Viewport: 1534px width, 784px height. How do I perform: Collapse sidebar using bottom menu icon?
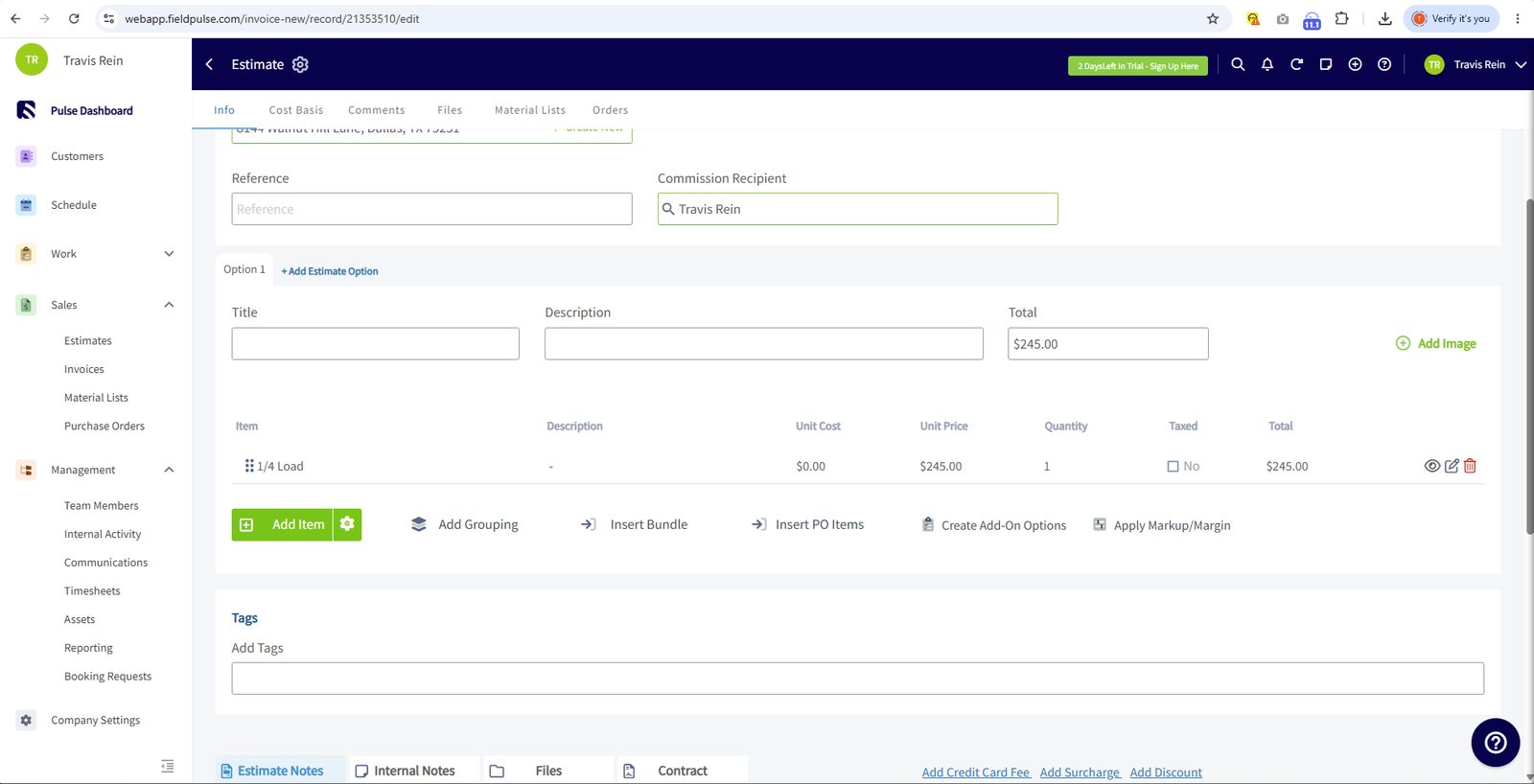[168, 766]
